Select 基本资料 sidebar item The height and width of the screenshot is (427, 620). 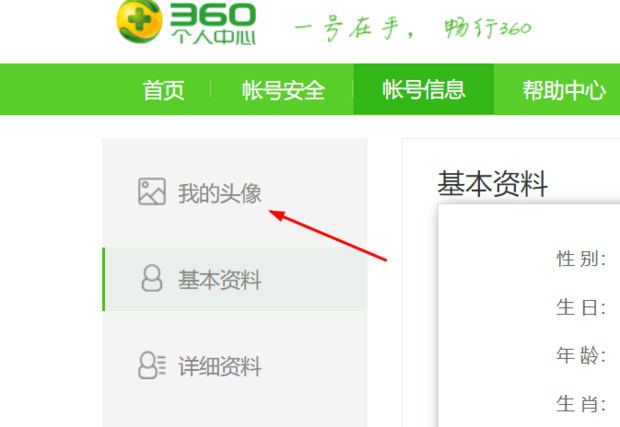coord(219,280)
